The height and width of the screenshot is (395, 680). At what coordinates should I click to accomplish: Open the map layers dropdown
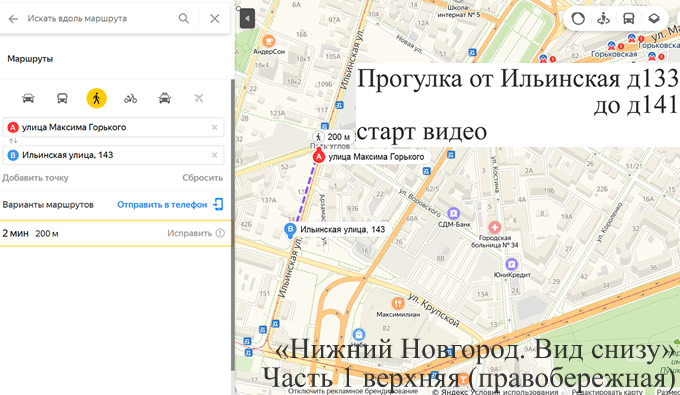click(x=654, y=19)
